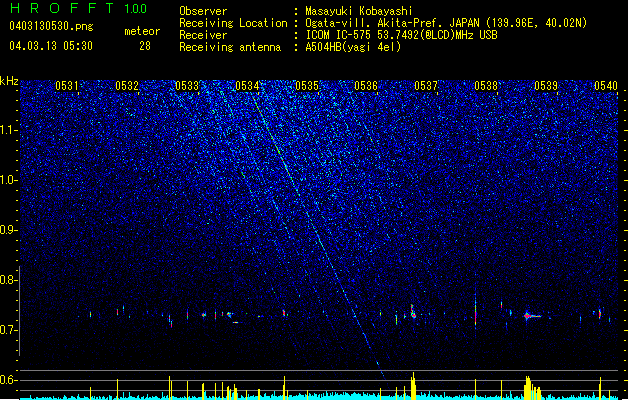Select the file name 0403130530.png
This screenshot has height=400, width=629.
tap(51, 26)
